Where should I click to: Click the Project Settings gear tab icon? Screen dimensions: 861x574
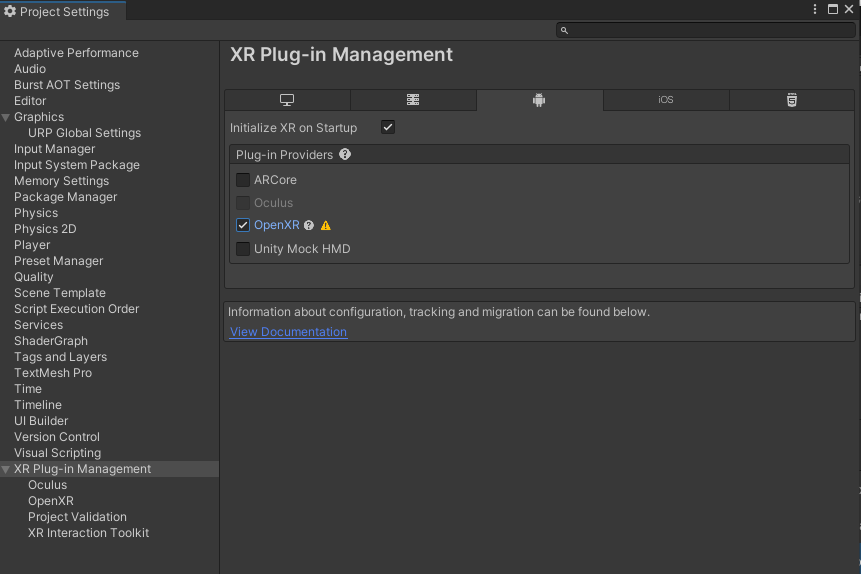(10, 11)
